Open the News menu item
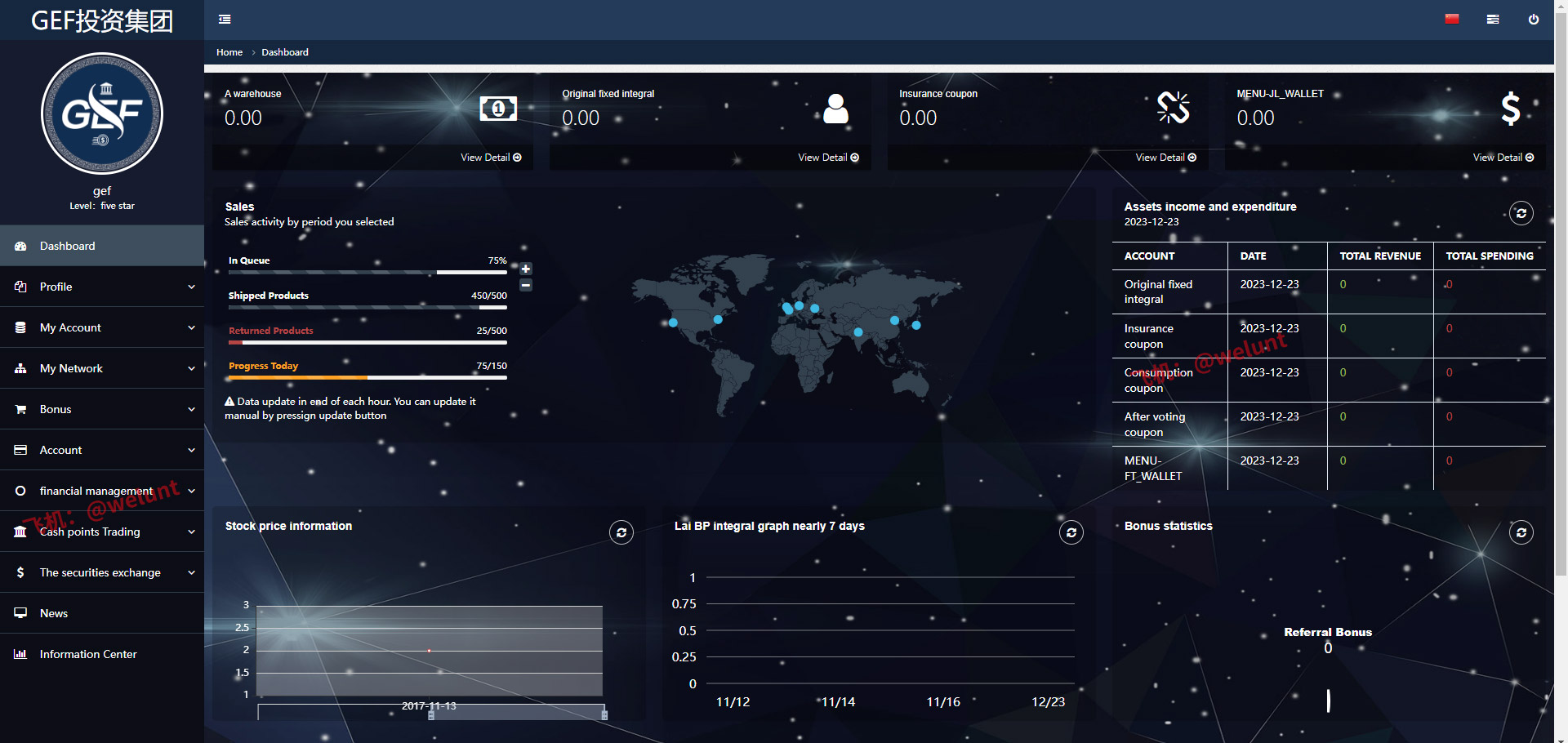Image resolution: width=1568 pixels, height=743 pixels. (54, 613)
